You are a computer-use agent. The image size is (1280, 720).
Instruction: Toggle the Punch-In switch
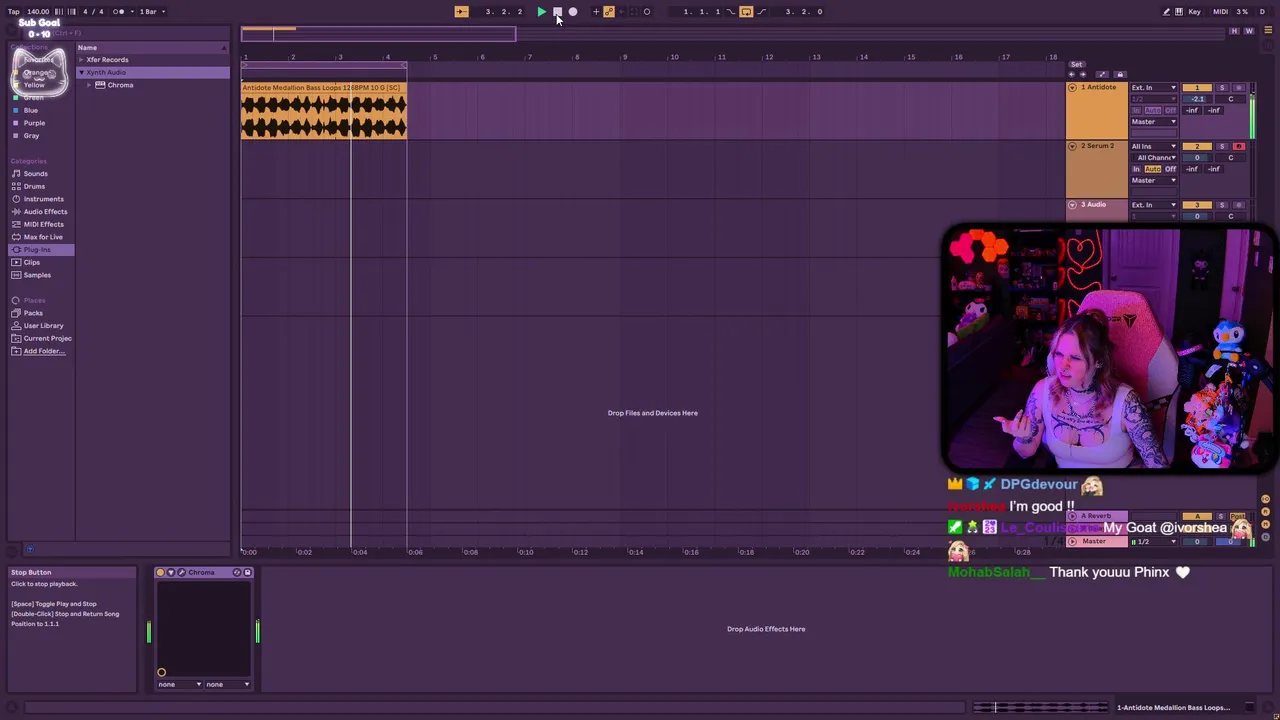(x=731, y=12)
